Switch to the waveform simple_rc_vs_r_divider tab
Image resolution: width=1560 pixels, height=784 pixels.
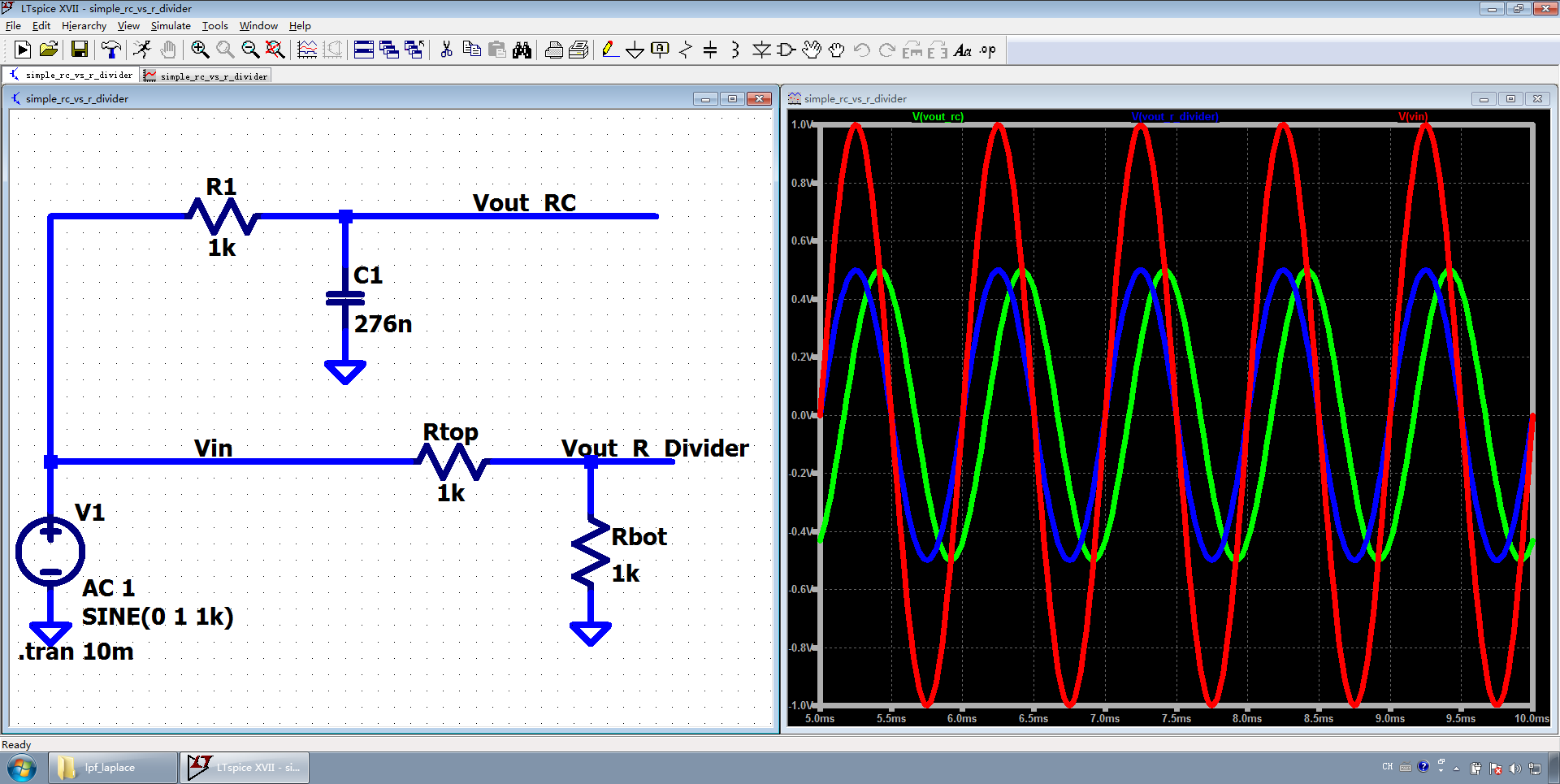(x=206, y=76)
